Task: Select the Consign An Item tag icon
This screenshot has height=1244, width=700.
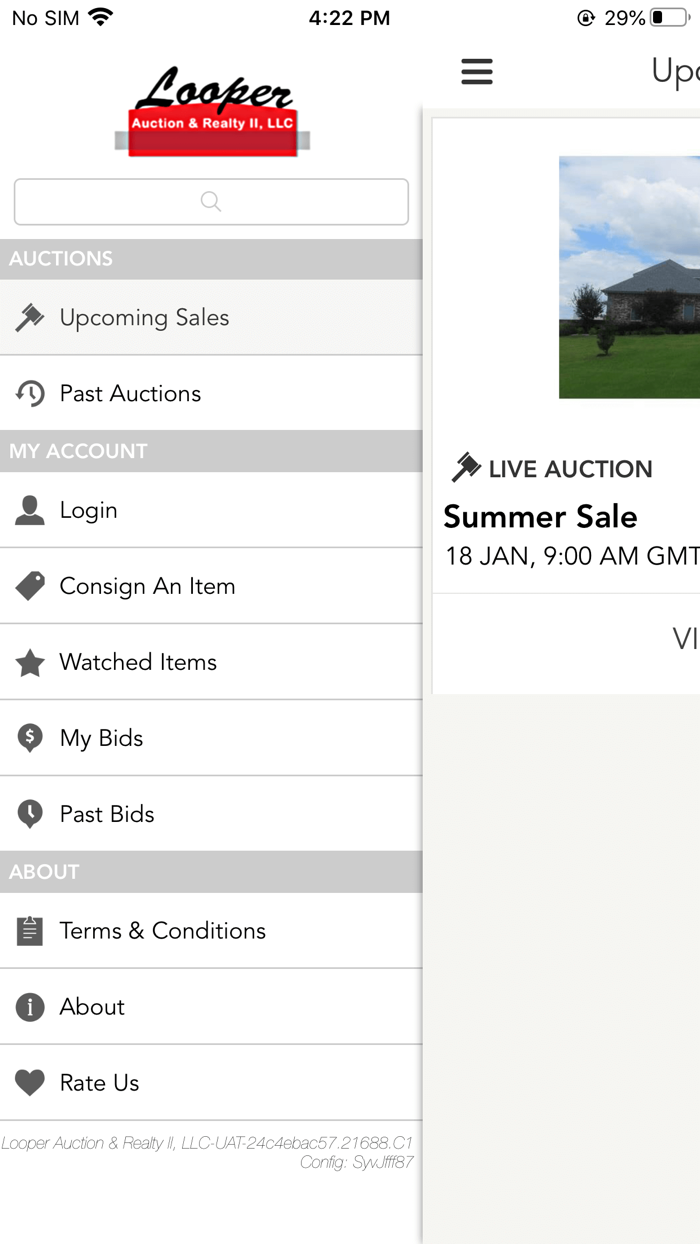Action: (x=30, y=586)
